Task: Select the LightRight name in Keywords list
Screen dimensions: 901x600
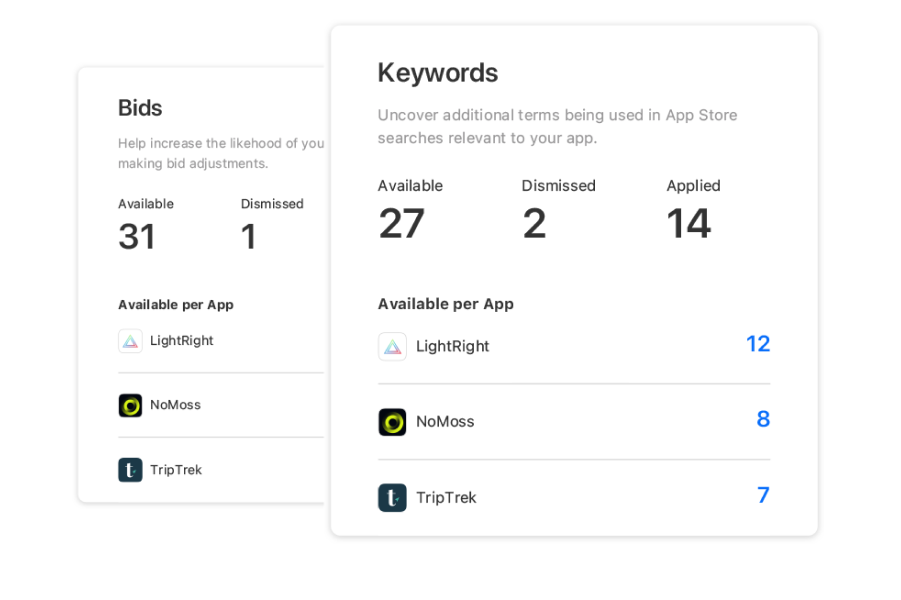Action: [x=453, y=347]
